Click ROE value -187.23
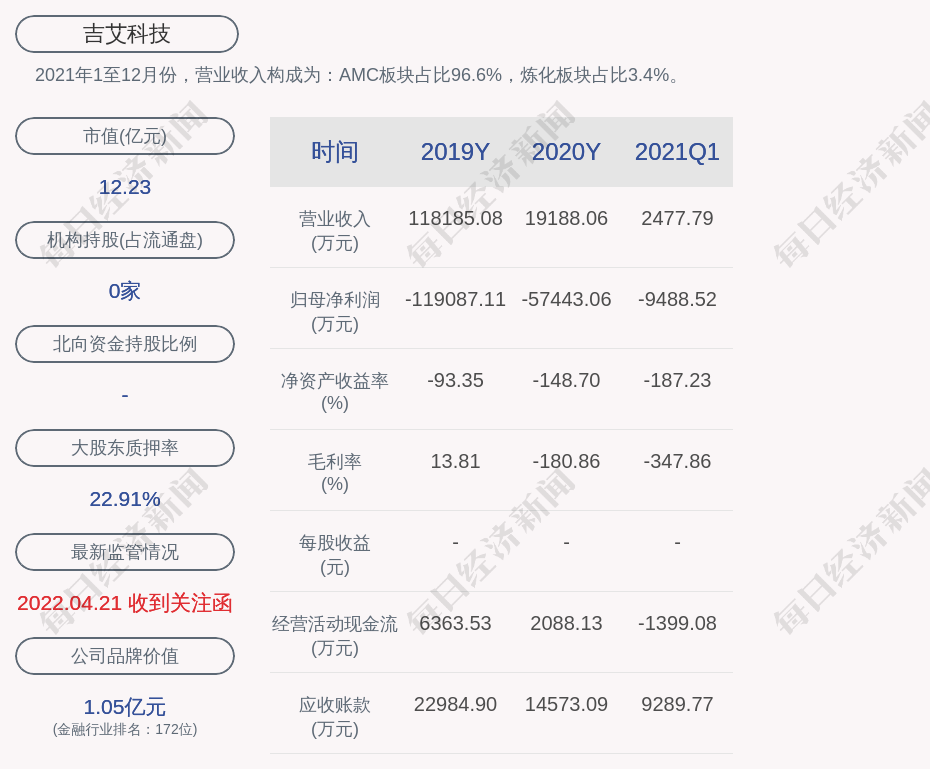Screen dimensions: 930x769 tap(677, 380)
